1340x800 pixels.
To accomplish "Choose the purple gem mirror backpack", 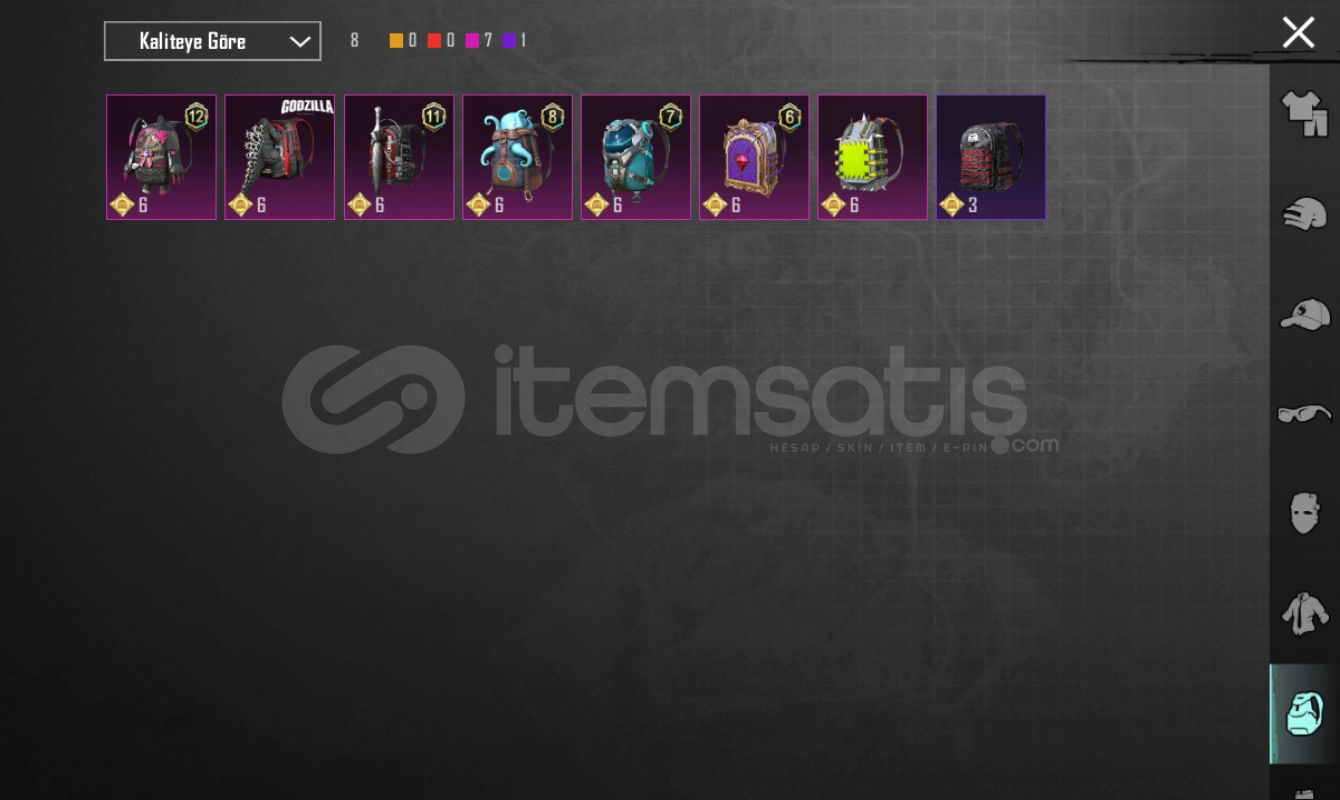I will point(754,157).
